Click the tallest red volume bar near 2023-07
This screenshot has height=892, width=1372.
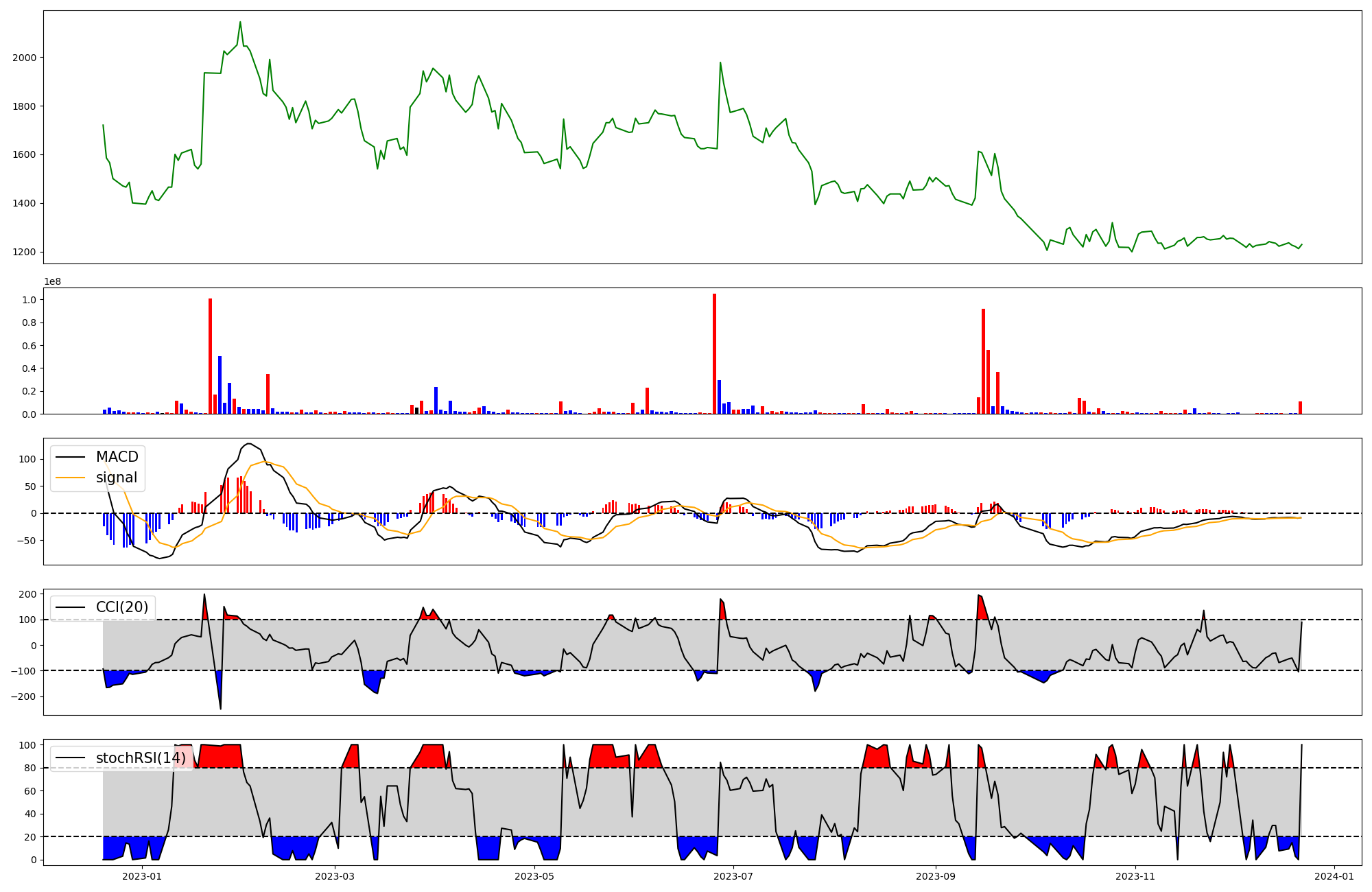click(714, 353)
